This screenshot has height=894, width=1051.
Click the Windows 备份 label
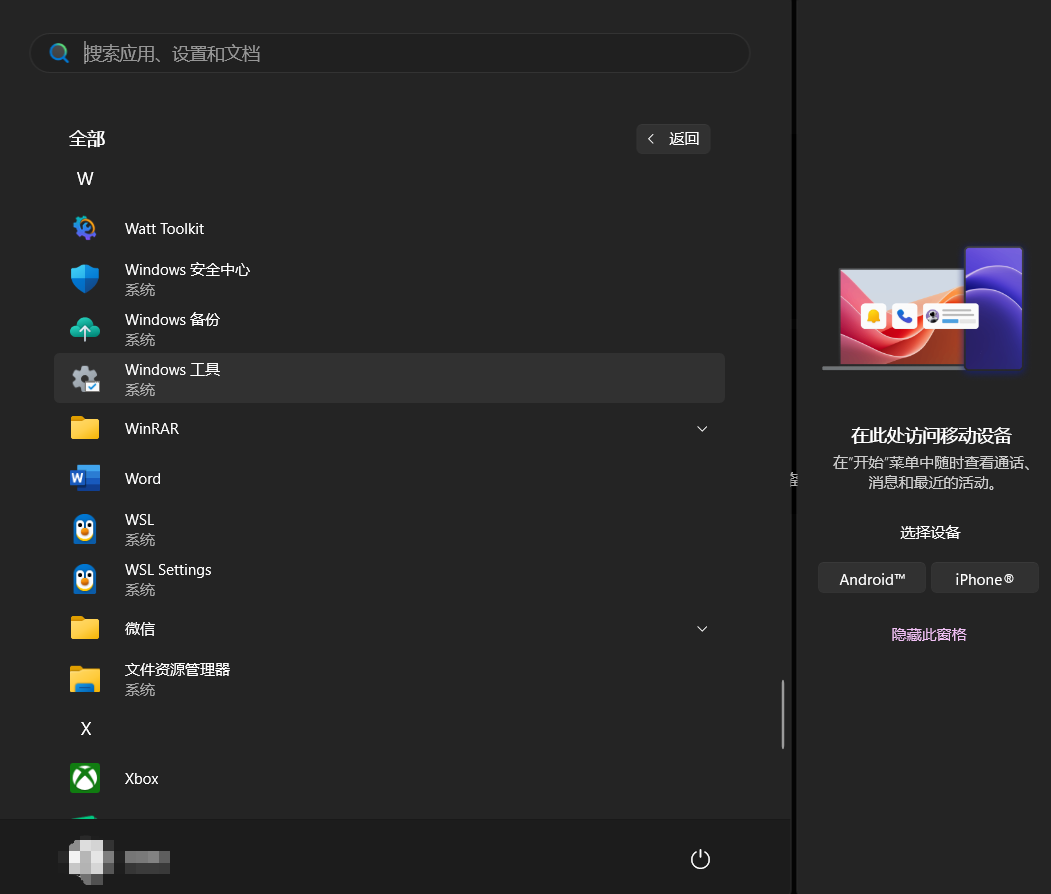(x=172, y=320)
